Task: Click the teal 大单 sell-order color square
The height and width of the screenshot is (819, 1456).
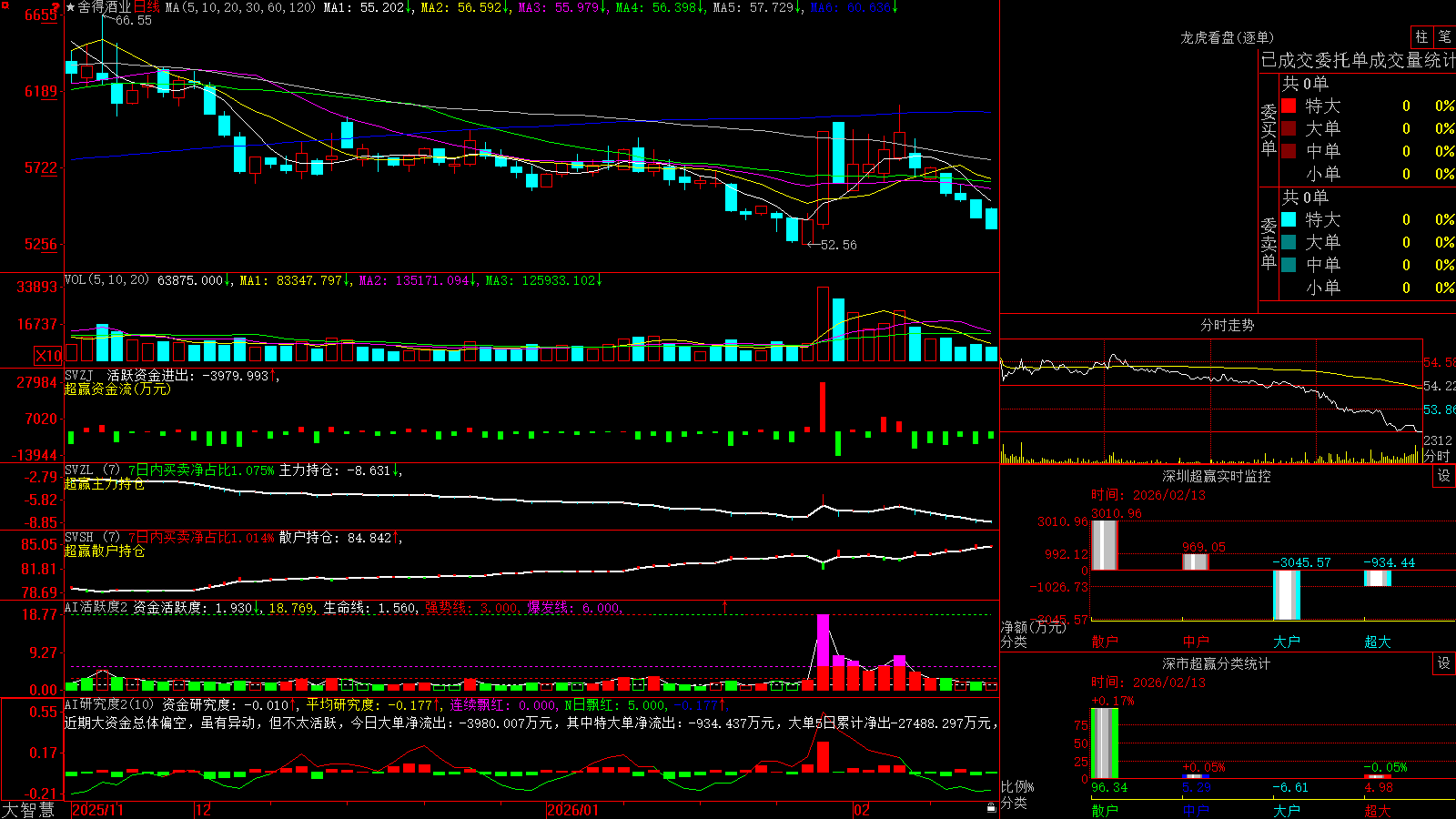Action: (1289, 242)
